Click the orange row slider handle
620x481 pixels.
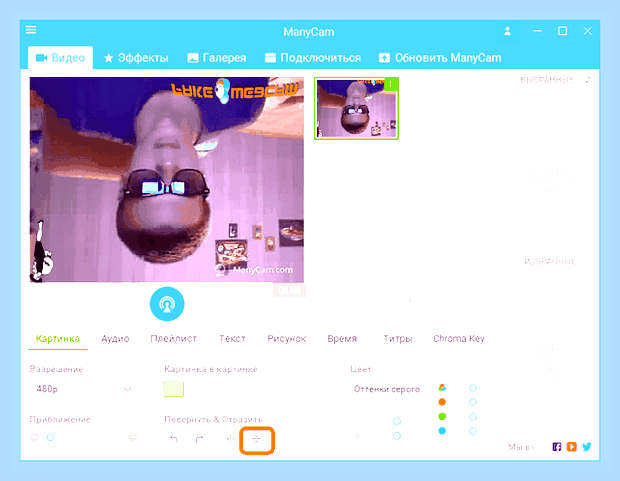[x=473, y=402]
